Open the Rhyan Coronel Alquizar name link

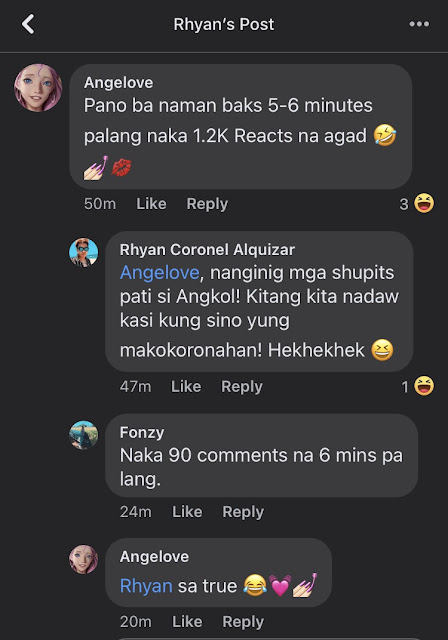pyautogui.click(x=207, y=250)
